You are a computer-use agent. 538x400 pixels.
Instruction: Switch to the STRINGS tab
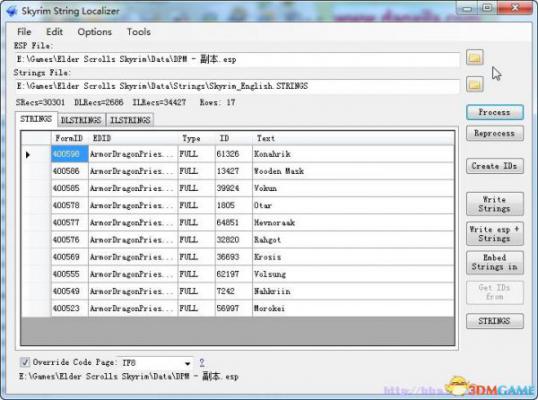tap(36, 119)
